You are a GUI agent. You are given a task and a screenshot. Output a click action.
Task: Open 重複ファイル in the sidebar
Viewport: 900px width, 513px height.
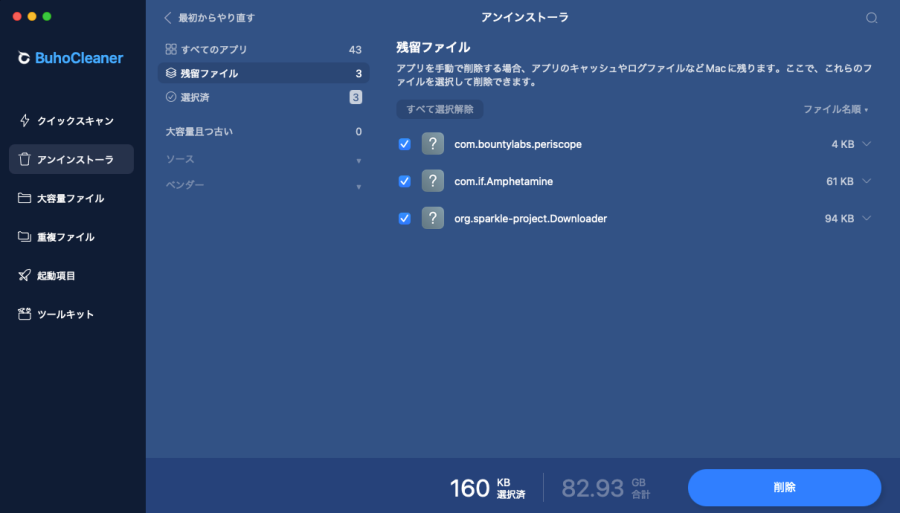[71, 236]
